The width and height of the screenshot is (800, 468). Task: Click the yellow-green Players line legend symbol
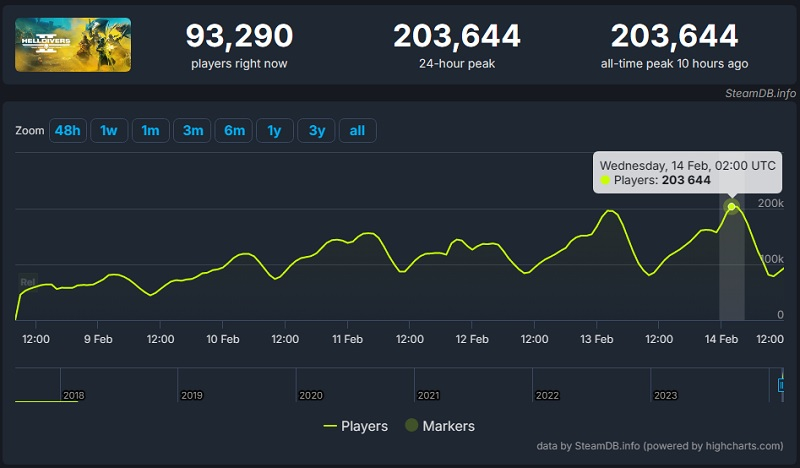click(x=330, y=426)
